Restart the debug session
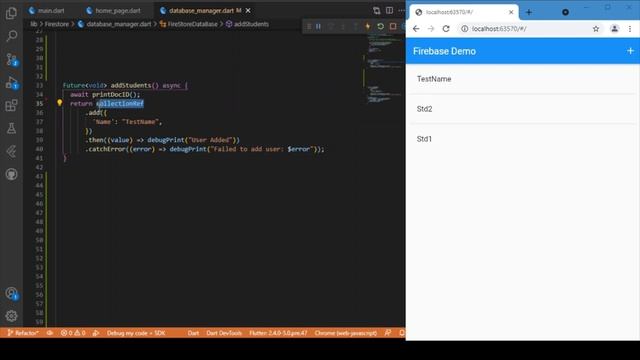640x360 pixels. pos(380,27)
